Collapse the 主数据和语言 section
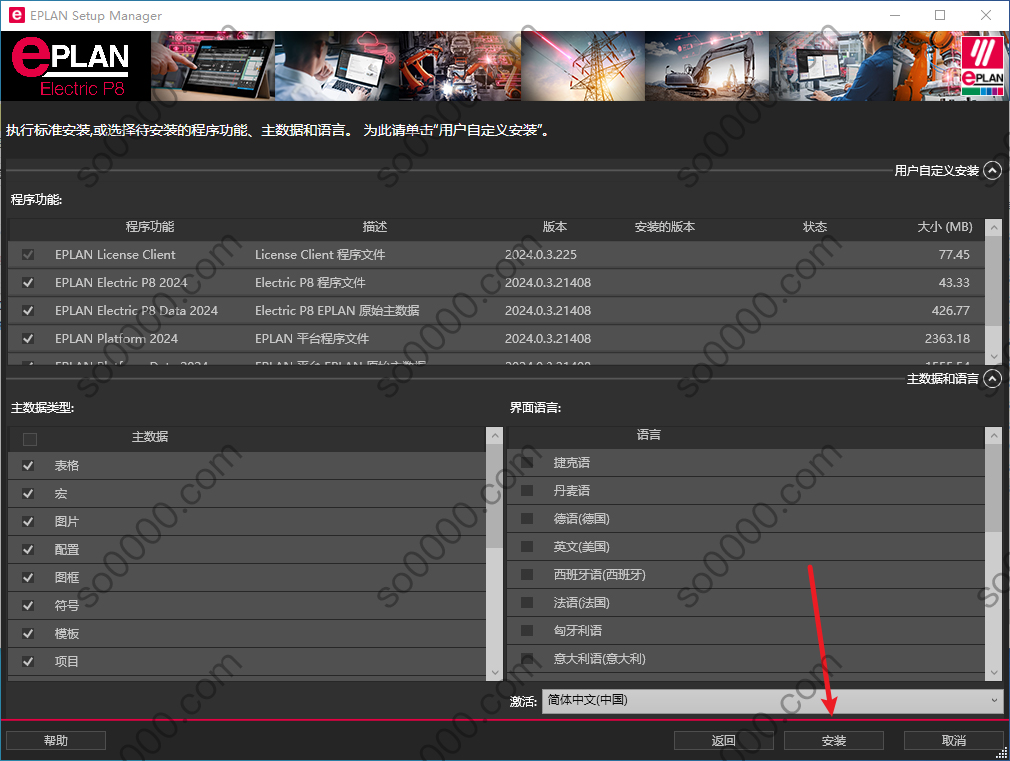1010x761 pixels. (x=993, y=378)
